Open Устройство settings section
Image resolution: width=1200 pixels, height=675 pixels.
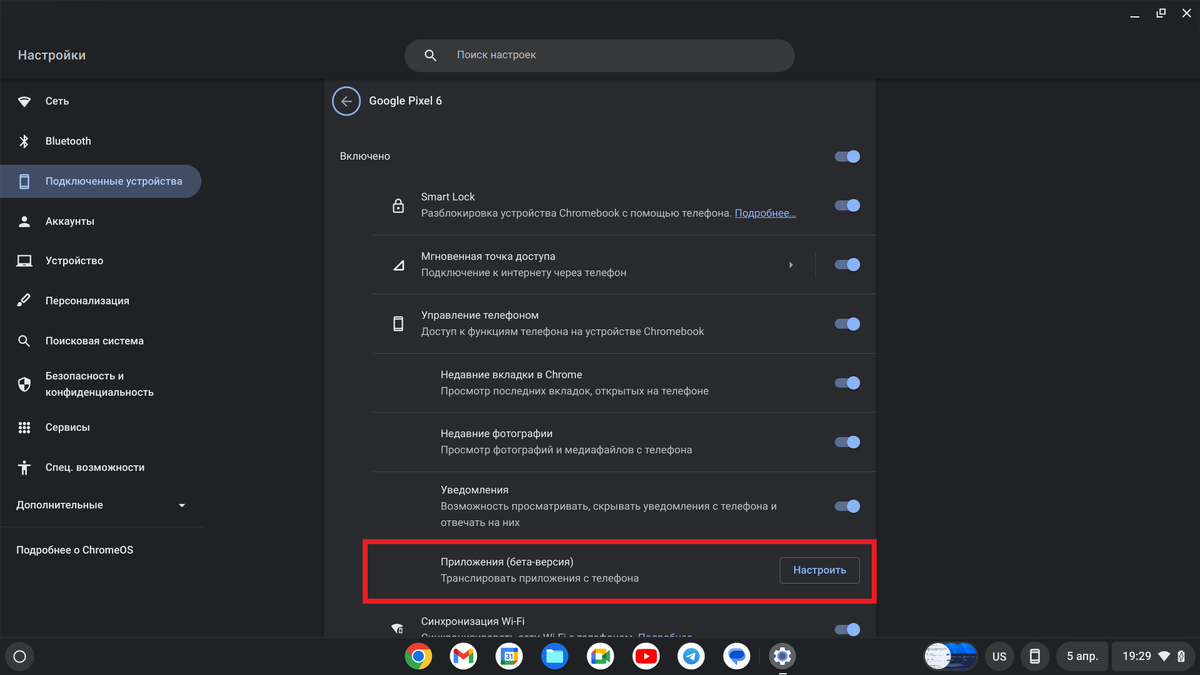pyautogui.click(x=100, y=261)
